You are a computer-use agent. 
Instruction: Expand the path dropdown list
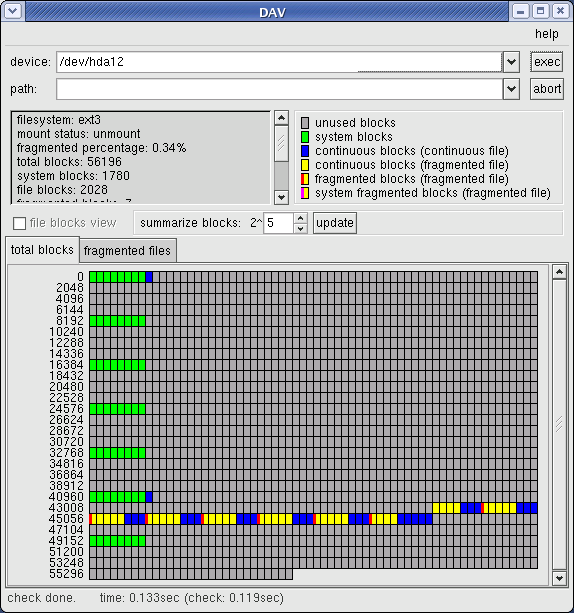pos(511,89)
